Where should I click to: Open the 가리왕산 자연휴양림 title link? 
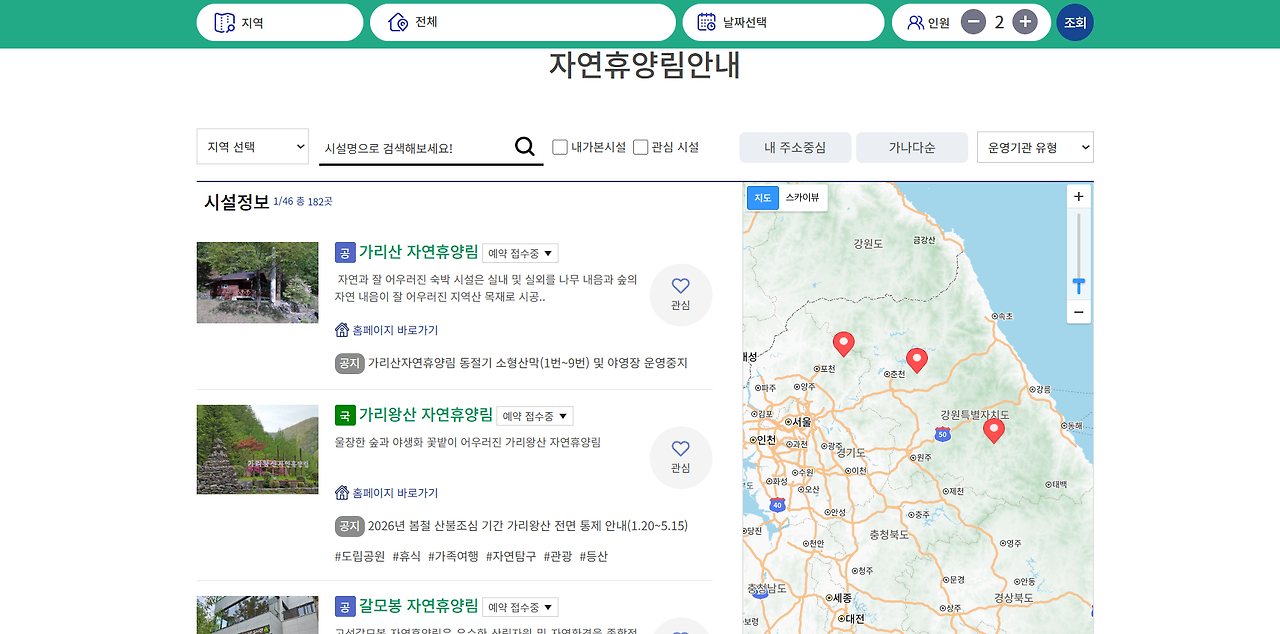tap(425, 414)
